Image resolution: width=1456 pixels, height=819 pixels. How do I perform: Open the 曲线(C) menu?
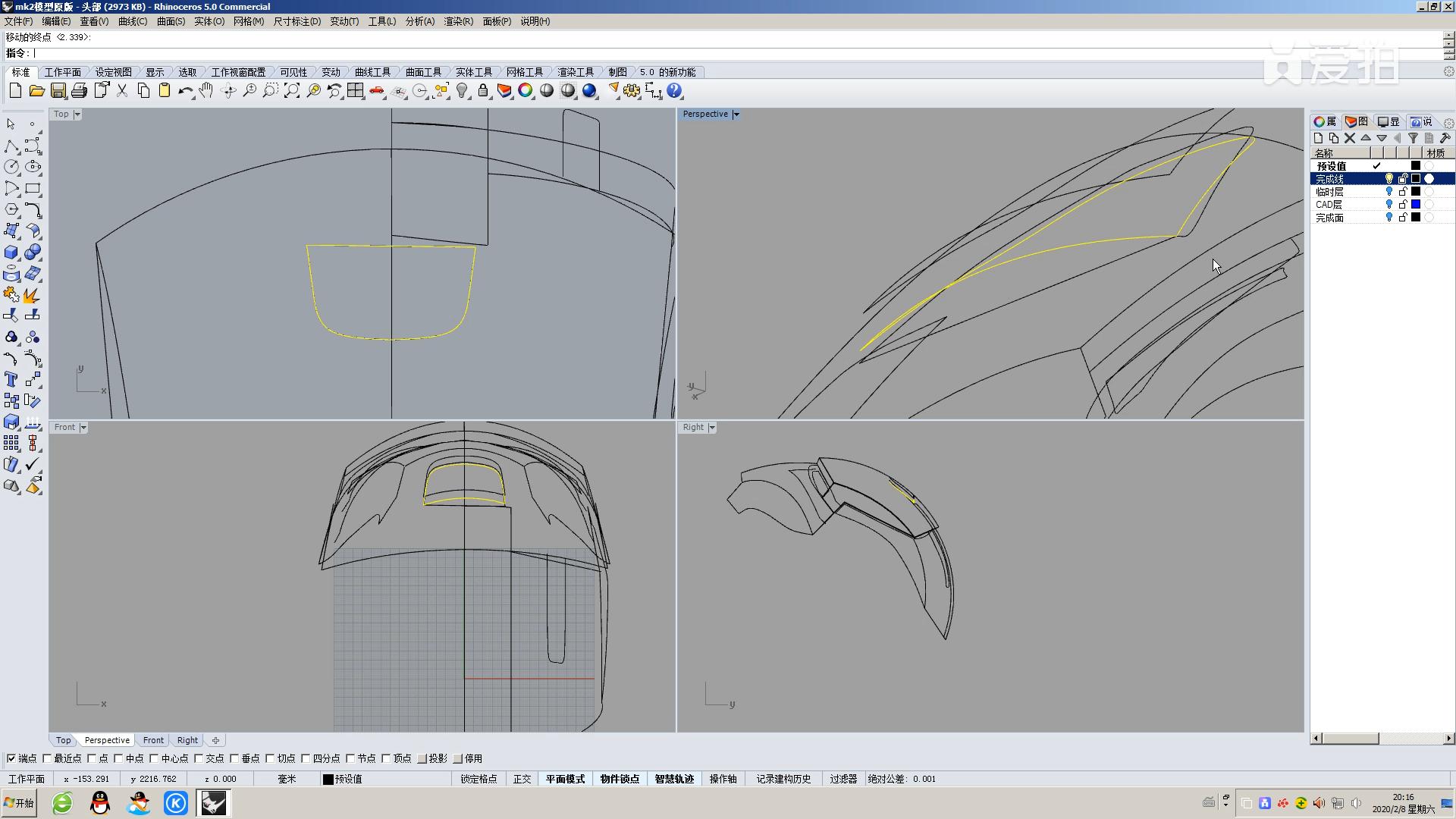click(x=133, y=21)
